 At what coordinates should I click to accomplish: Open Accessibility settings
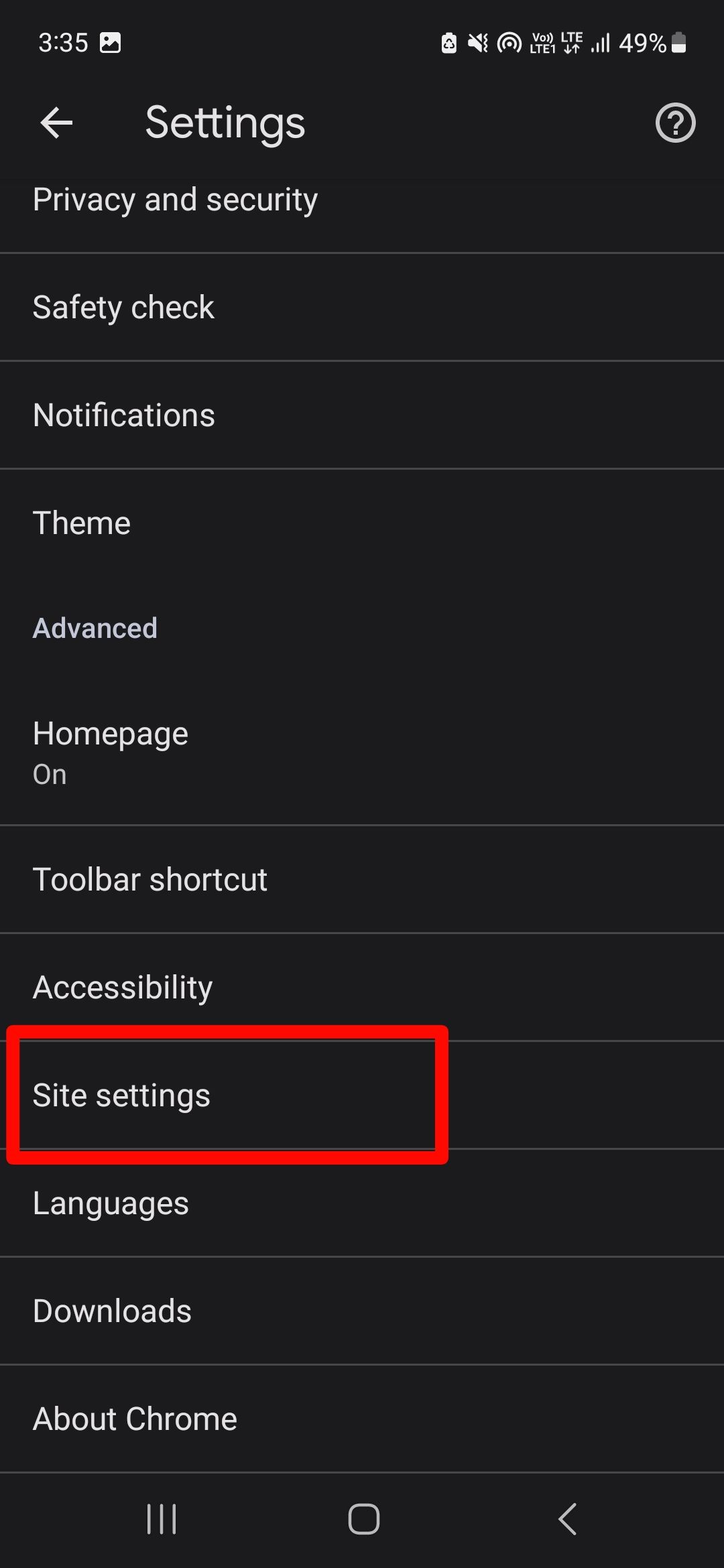point(123,986)
